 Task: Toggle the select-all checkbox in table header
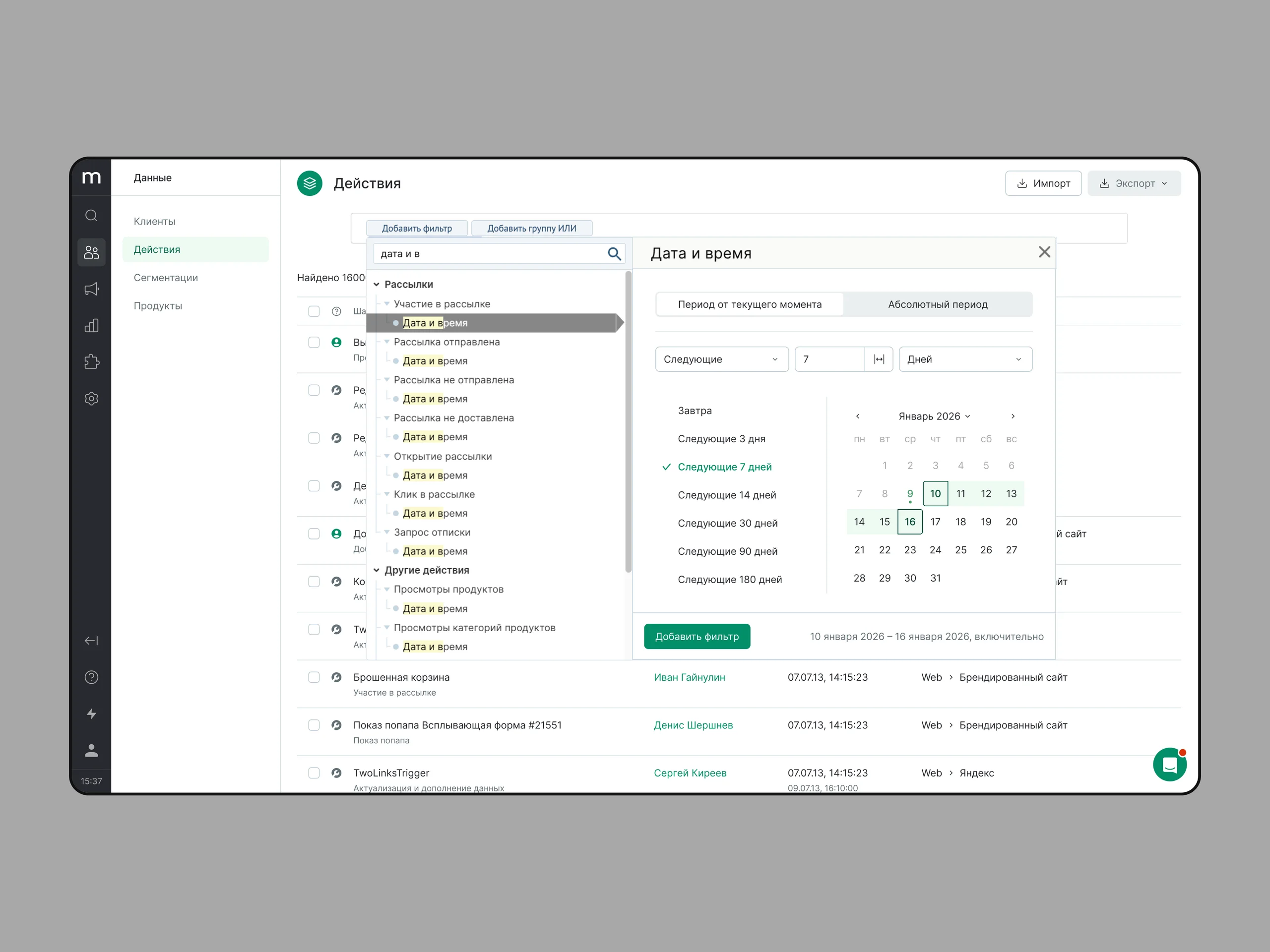314,311
